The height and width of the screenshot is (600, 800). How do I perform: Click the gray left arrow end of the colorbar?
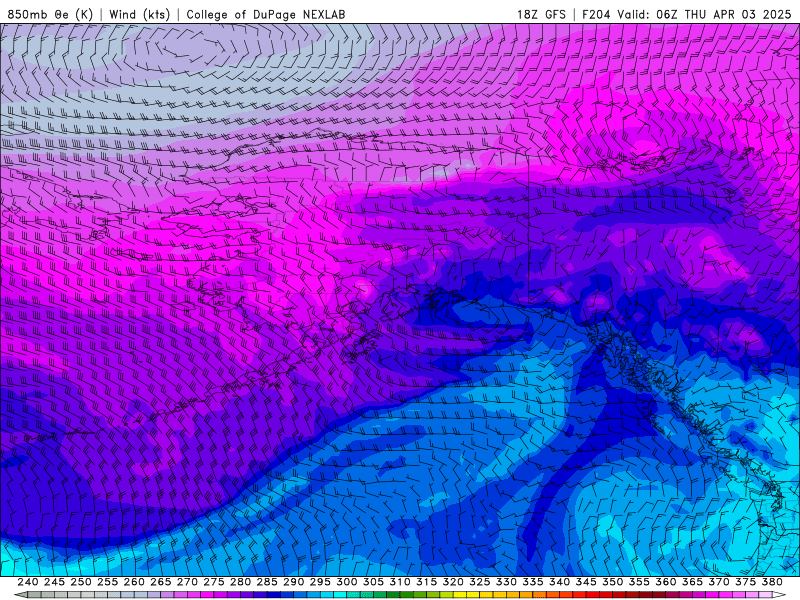click(20, 595)
